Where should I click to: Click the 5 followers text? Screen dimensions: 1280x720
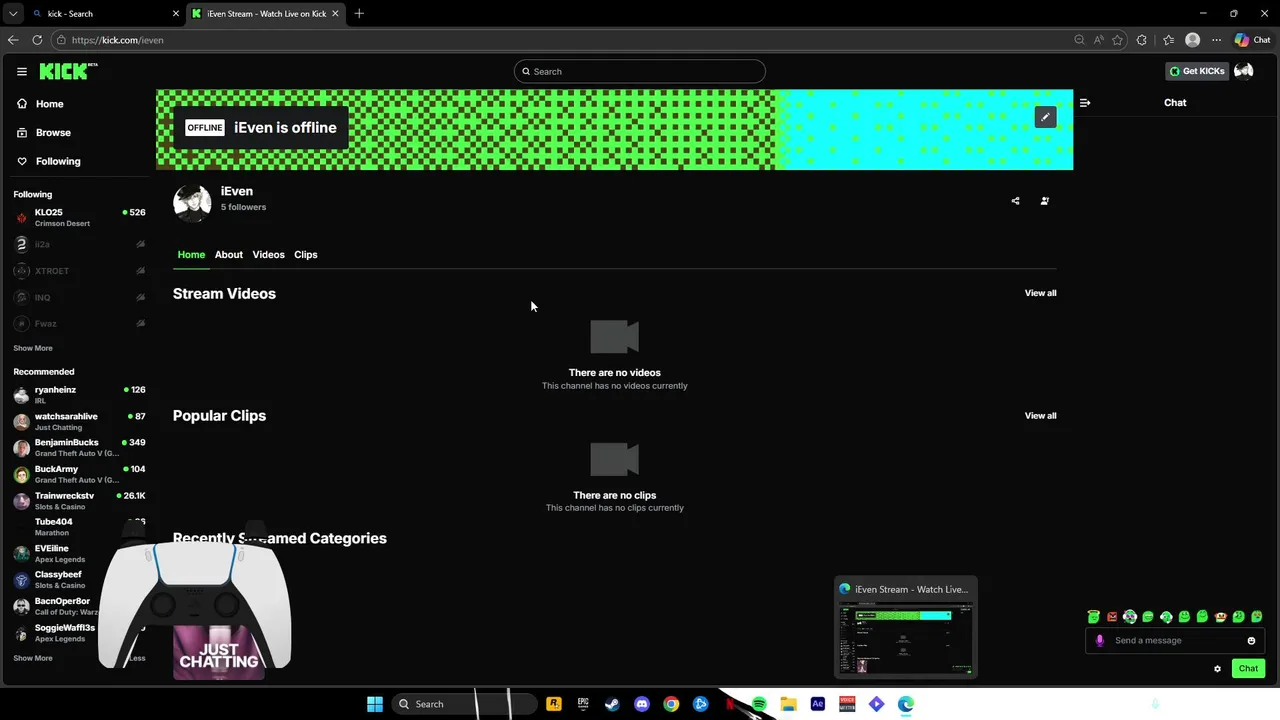pos(243,207)
